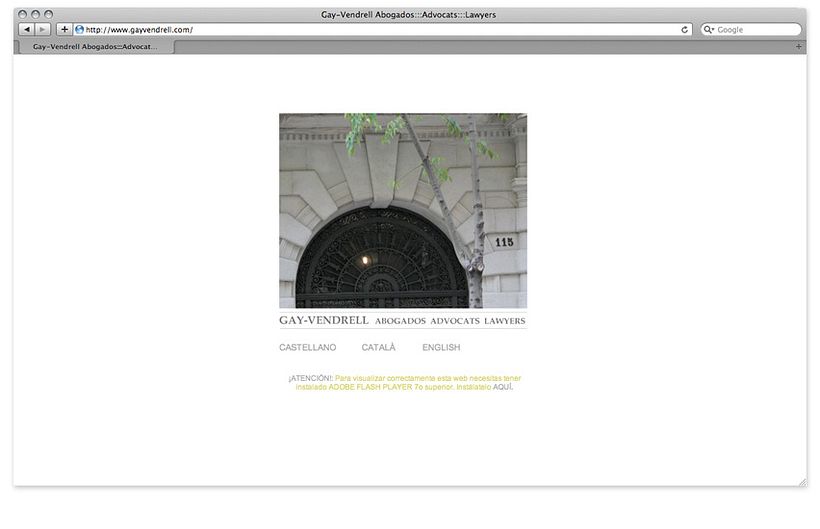
Task: Click the window resize grip corner
Action: 802,482
